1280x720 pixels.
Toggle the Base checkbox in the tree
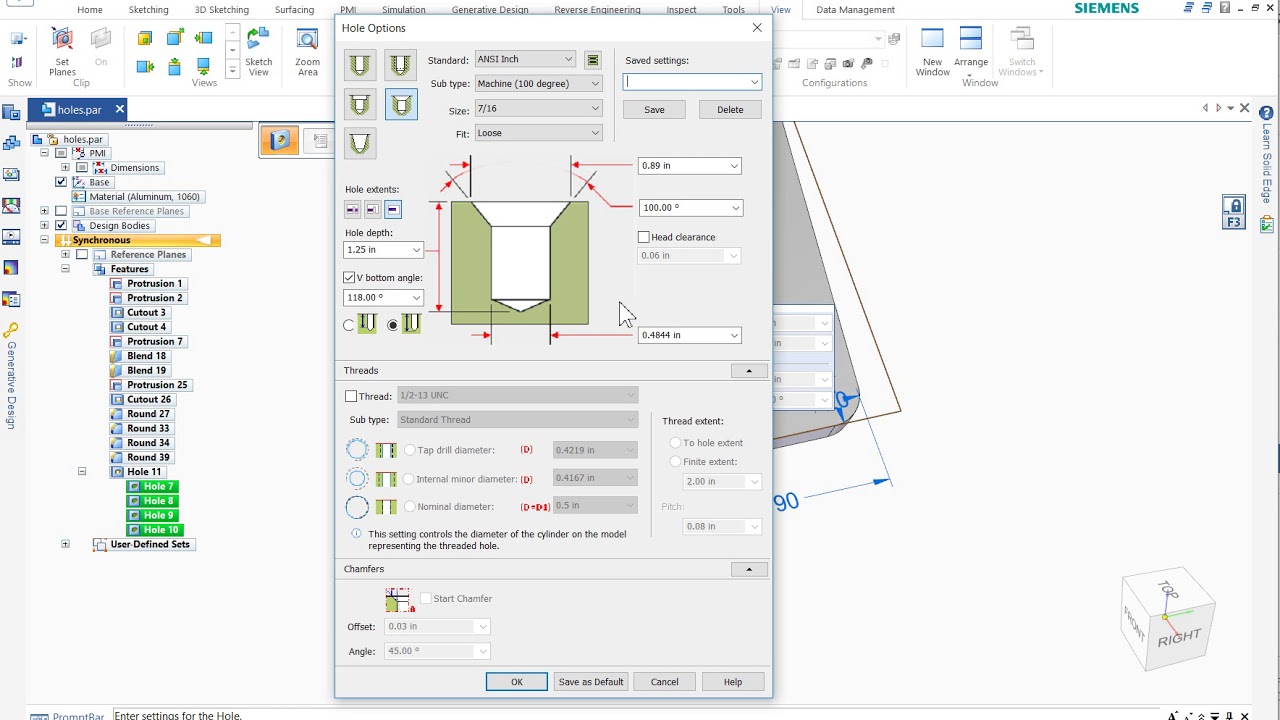[61, 182]
